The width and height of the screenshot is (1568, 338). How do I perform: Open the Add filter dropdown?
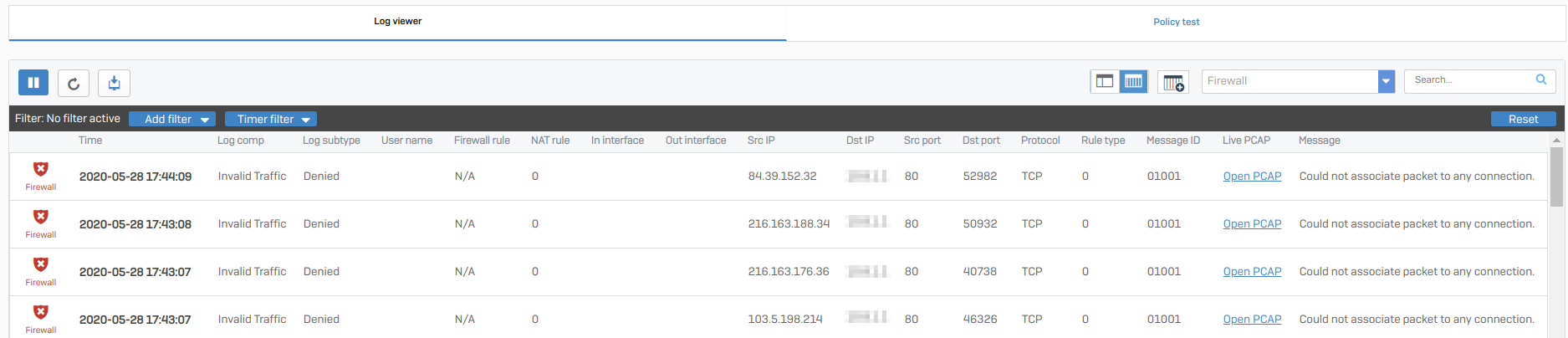coord(172,119)
